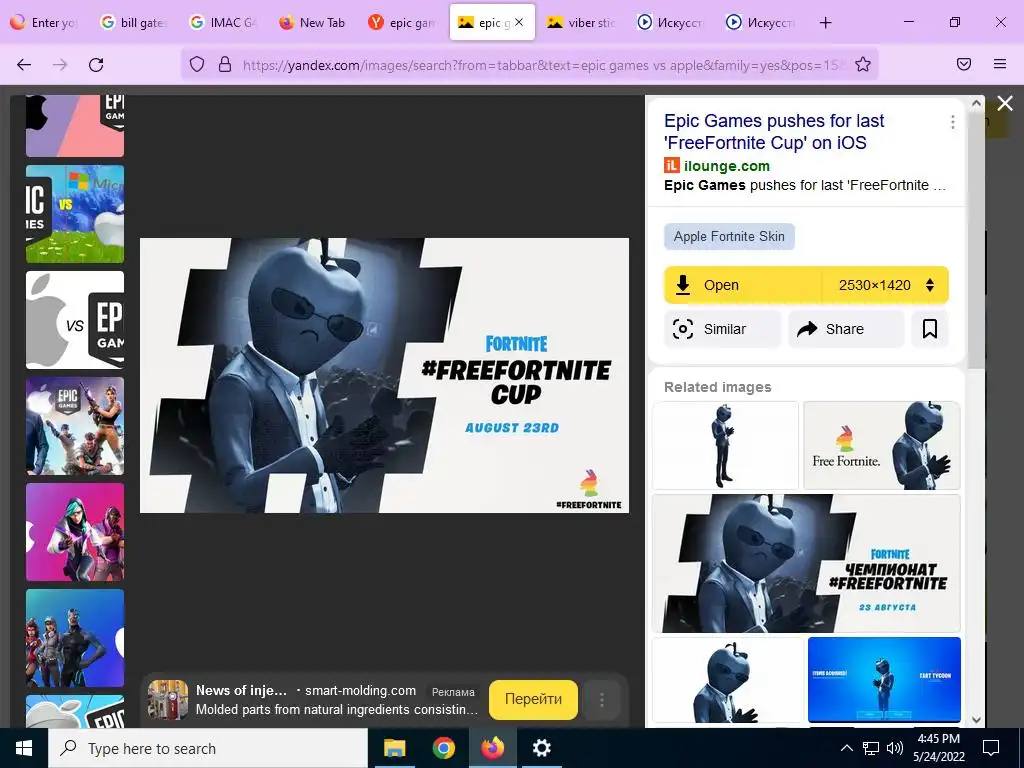Click the Windows 'Type here to search' box
1024x768 pixels.
208,748
